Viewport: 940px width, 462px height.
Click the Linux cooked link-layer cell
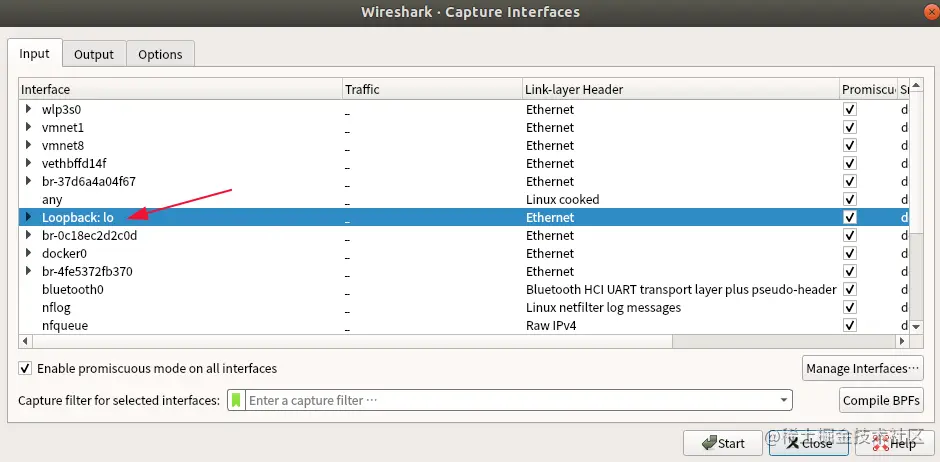(562, 200)
